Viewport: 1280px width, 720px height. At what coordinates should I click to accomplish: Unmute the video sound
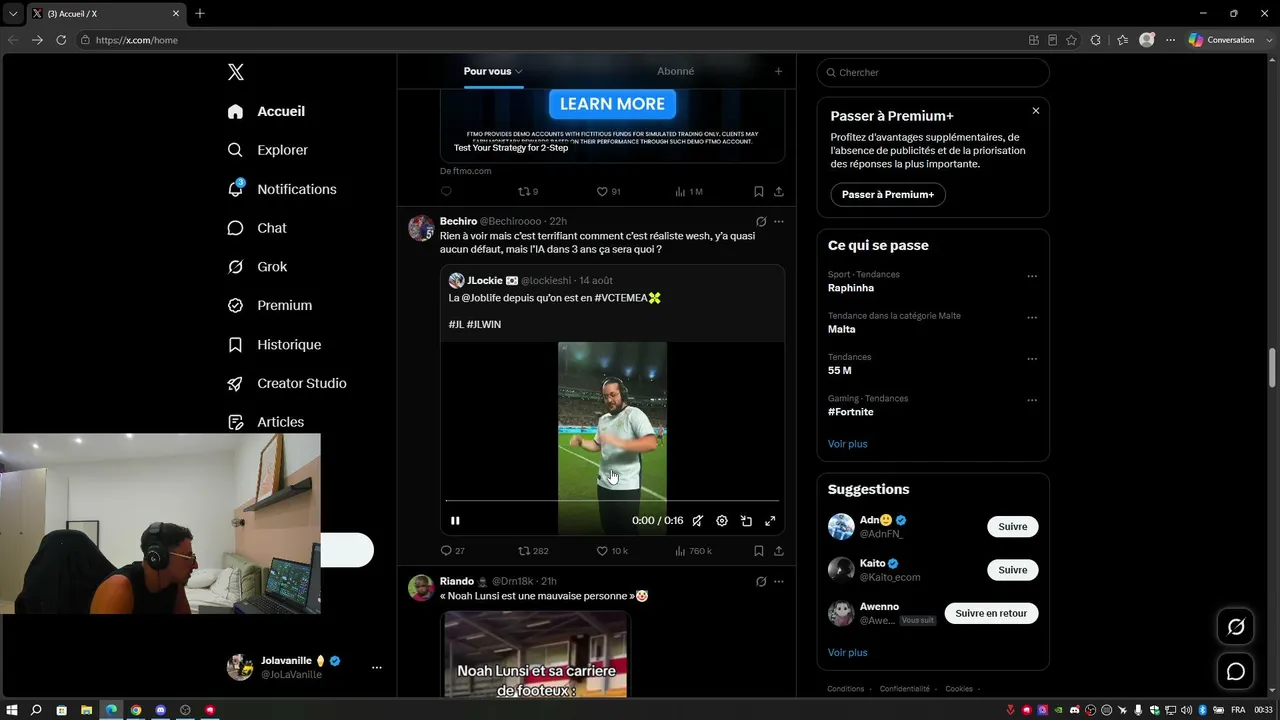coord(697,521)
